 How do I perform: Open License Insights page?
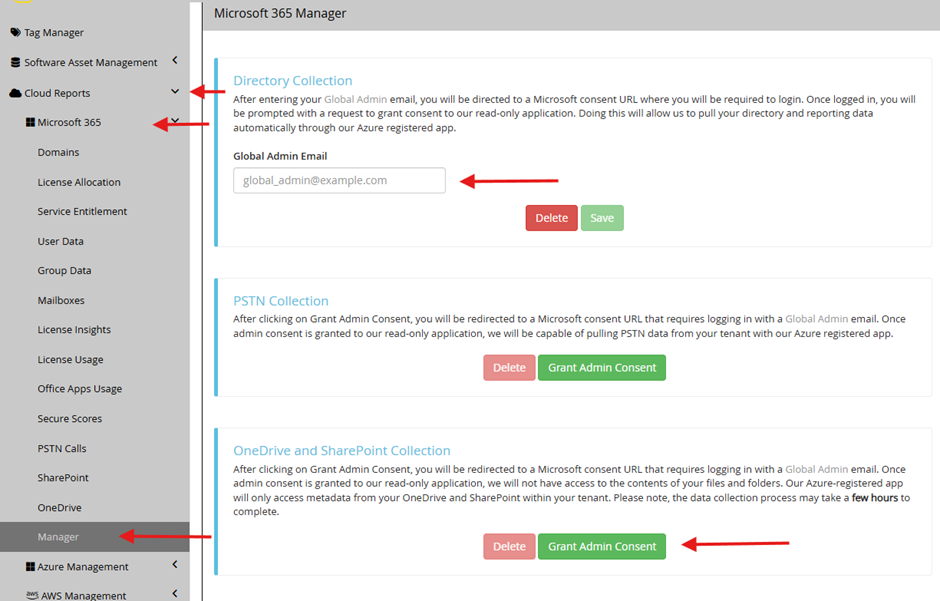tap(74, 330)
